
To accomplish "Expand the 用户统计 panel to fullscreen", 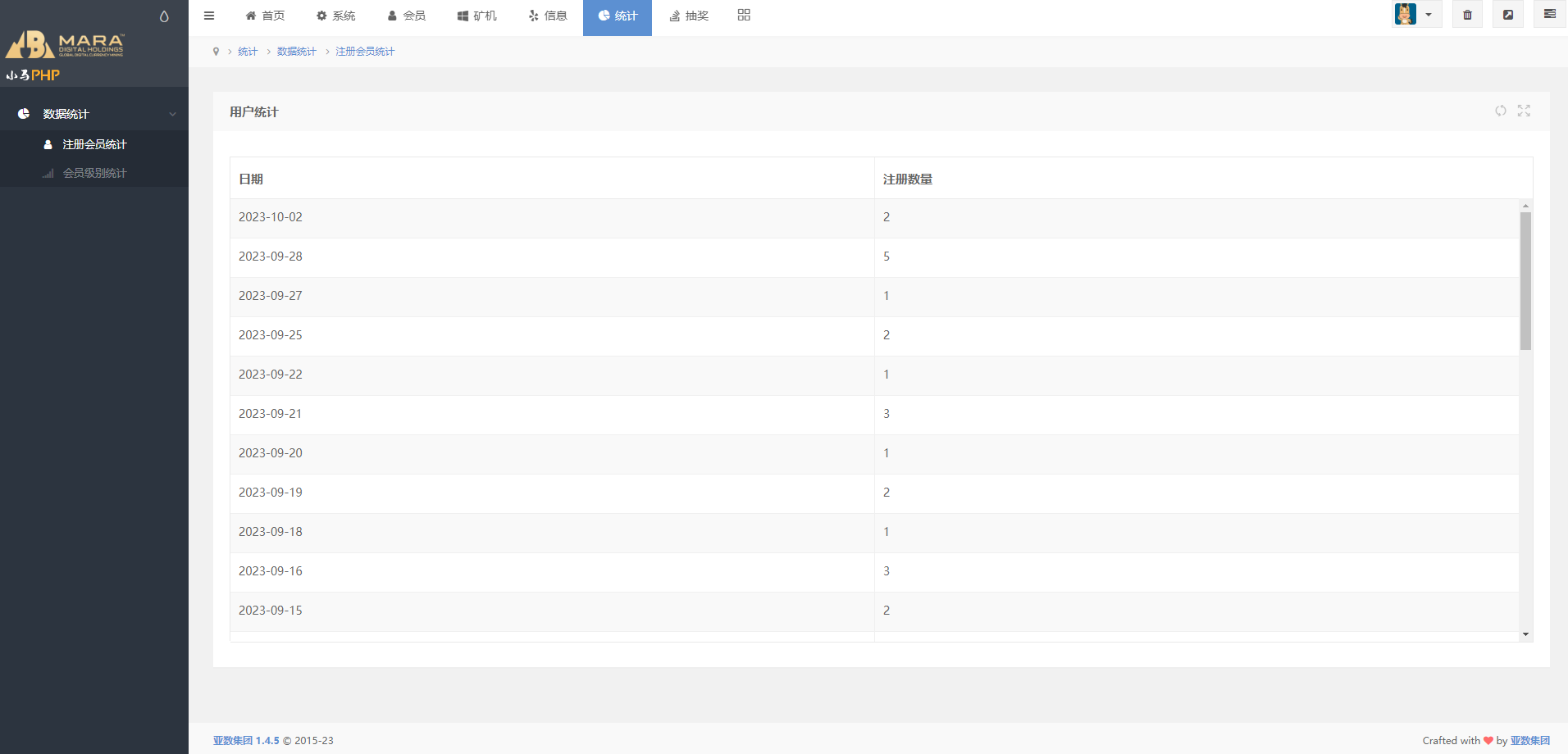I will (x=1524, y=111).
